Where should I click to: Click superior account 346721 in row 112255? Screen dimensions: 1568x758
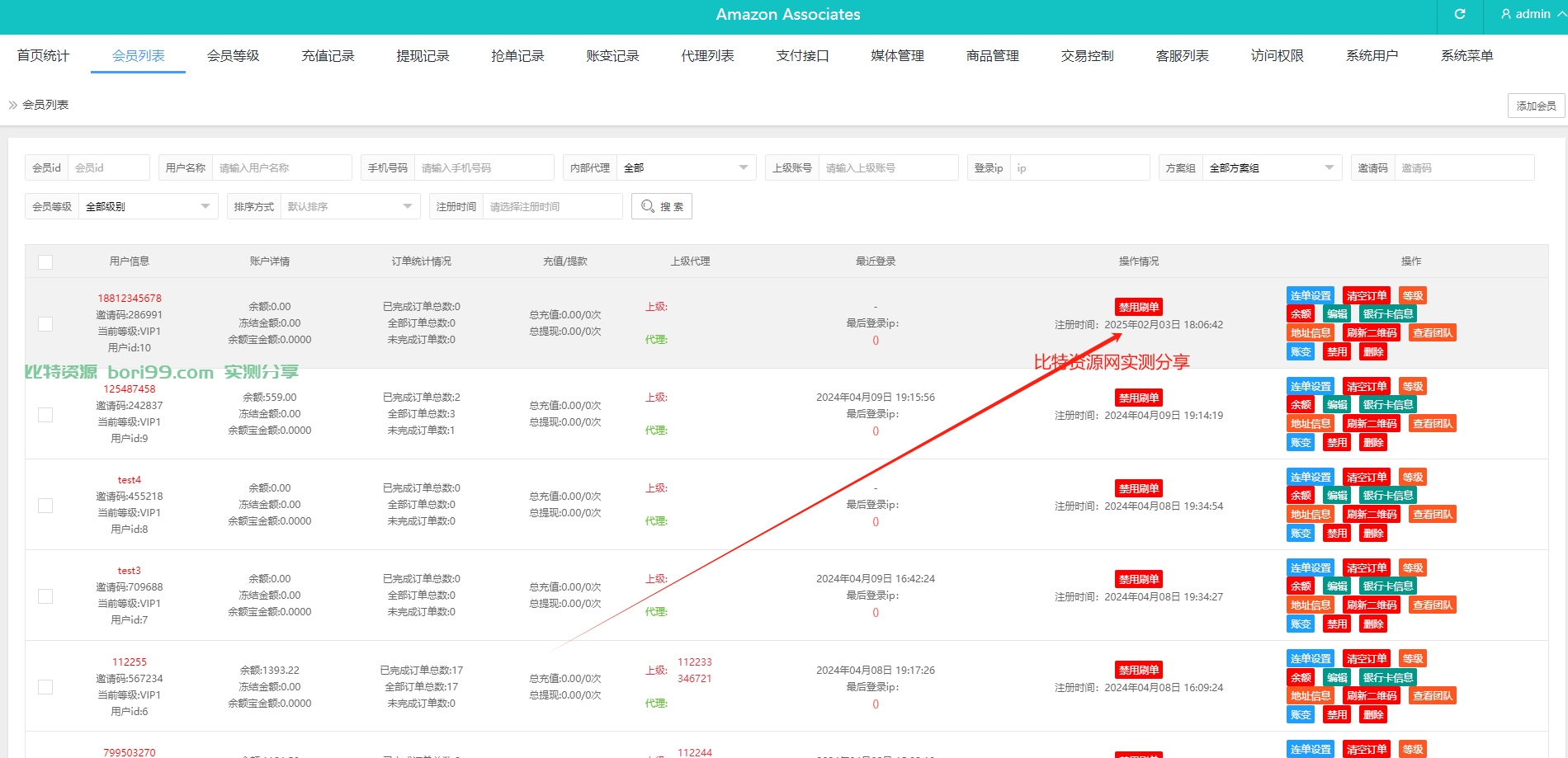pyautogui.click(x=695, y=678)
